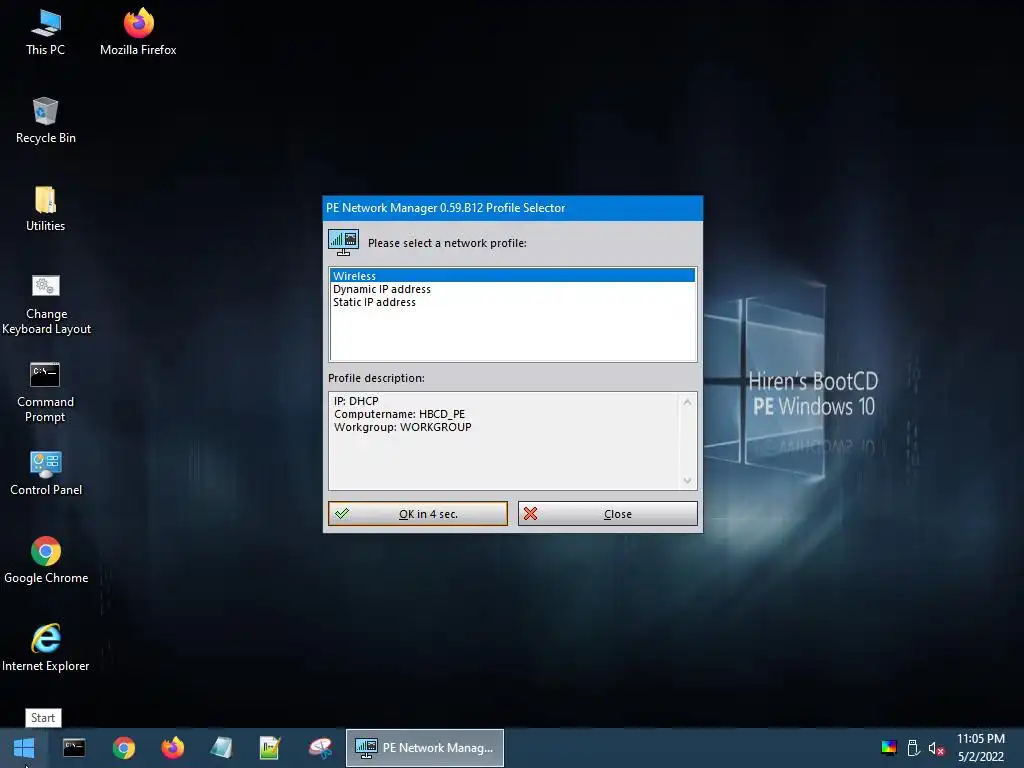Click the Profile Selector title bar

(x=513, y=208)
